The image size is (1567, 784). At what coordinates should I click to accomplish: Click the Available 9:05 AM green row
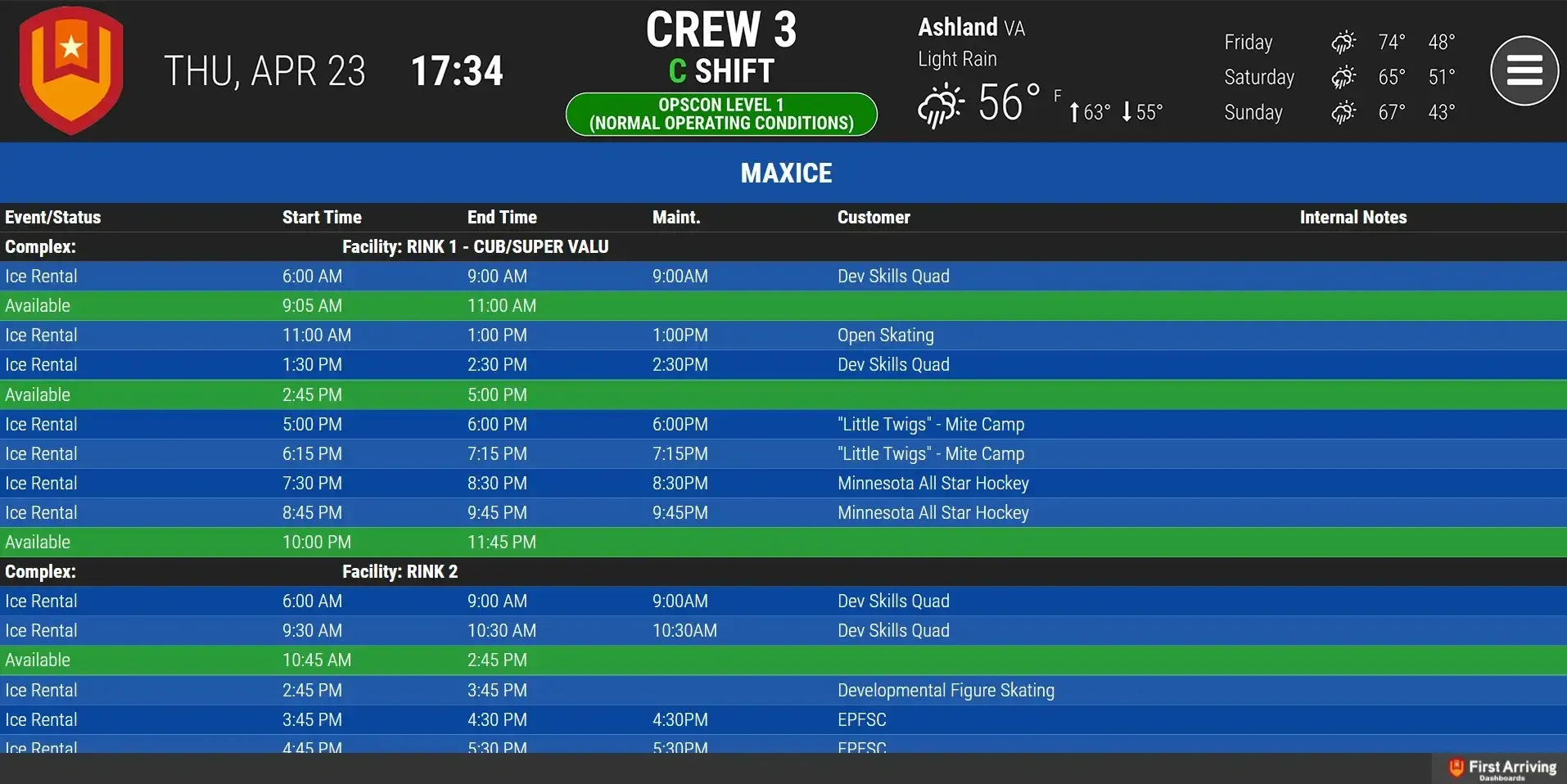point(783,305)
